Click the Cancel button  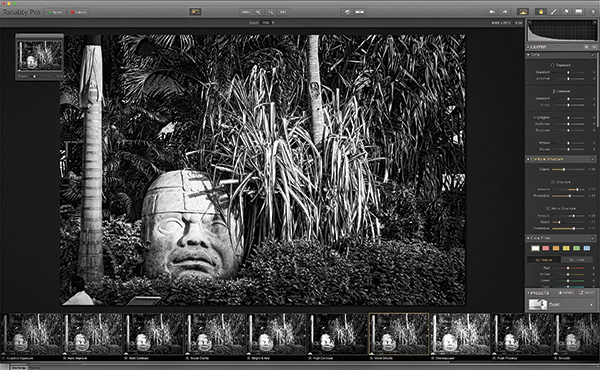click(78, 12)
